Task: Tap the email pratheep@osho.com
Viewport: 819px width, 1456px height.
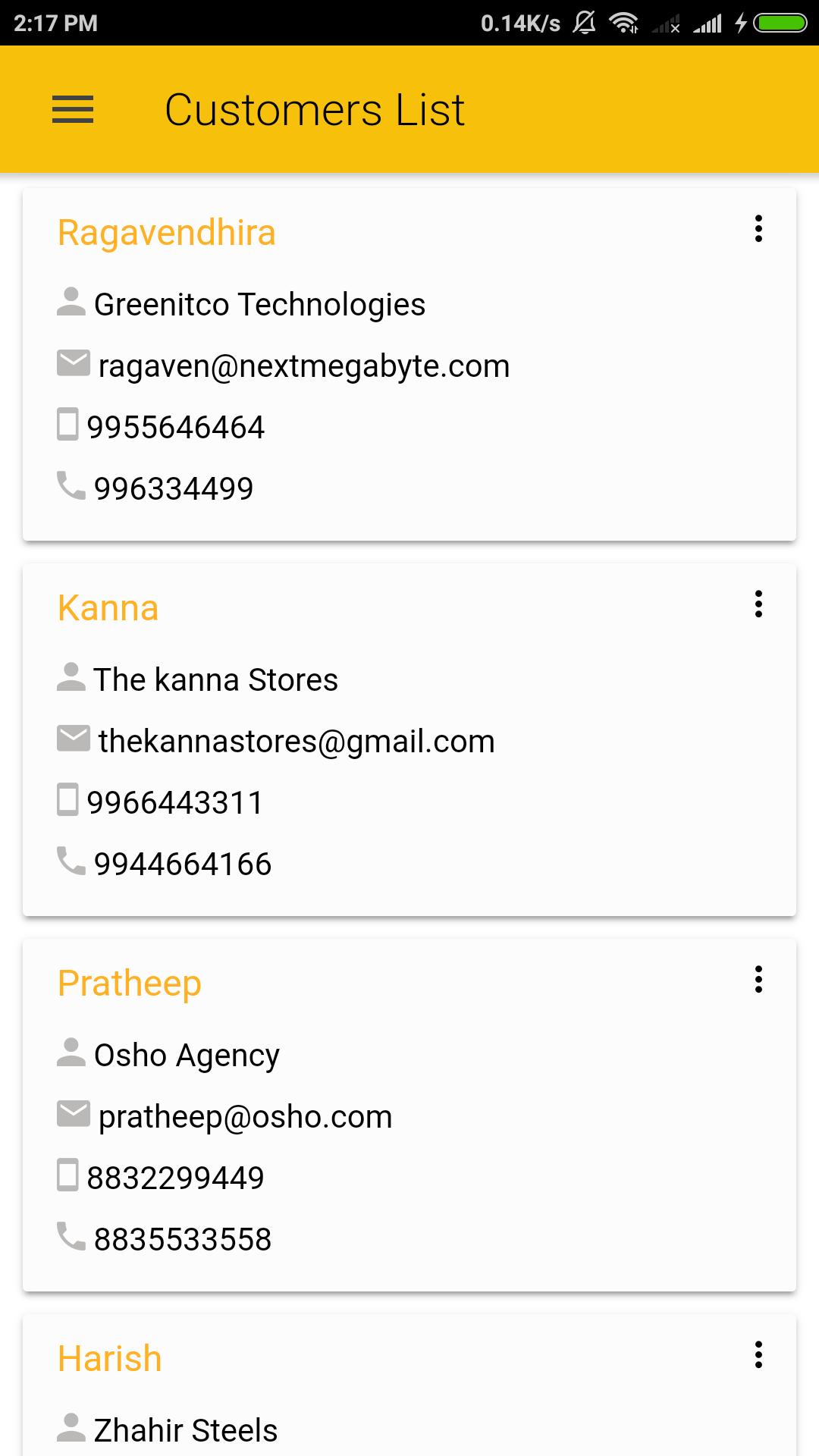Action: [245, 1117]
